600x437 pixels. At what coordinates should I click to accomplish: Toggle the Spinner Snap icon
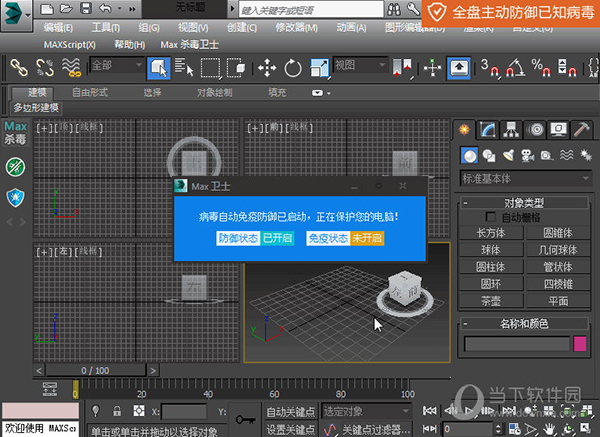tap(567, 68)
